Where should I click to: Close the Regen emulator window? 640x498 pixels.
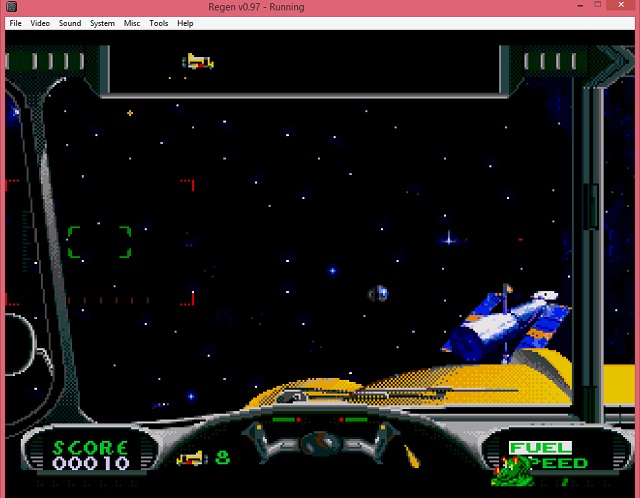click(x=621, y=5)
